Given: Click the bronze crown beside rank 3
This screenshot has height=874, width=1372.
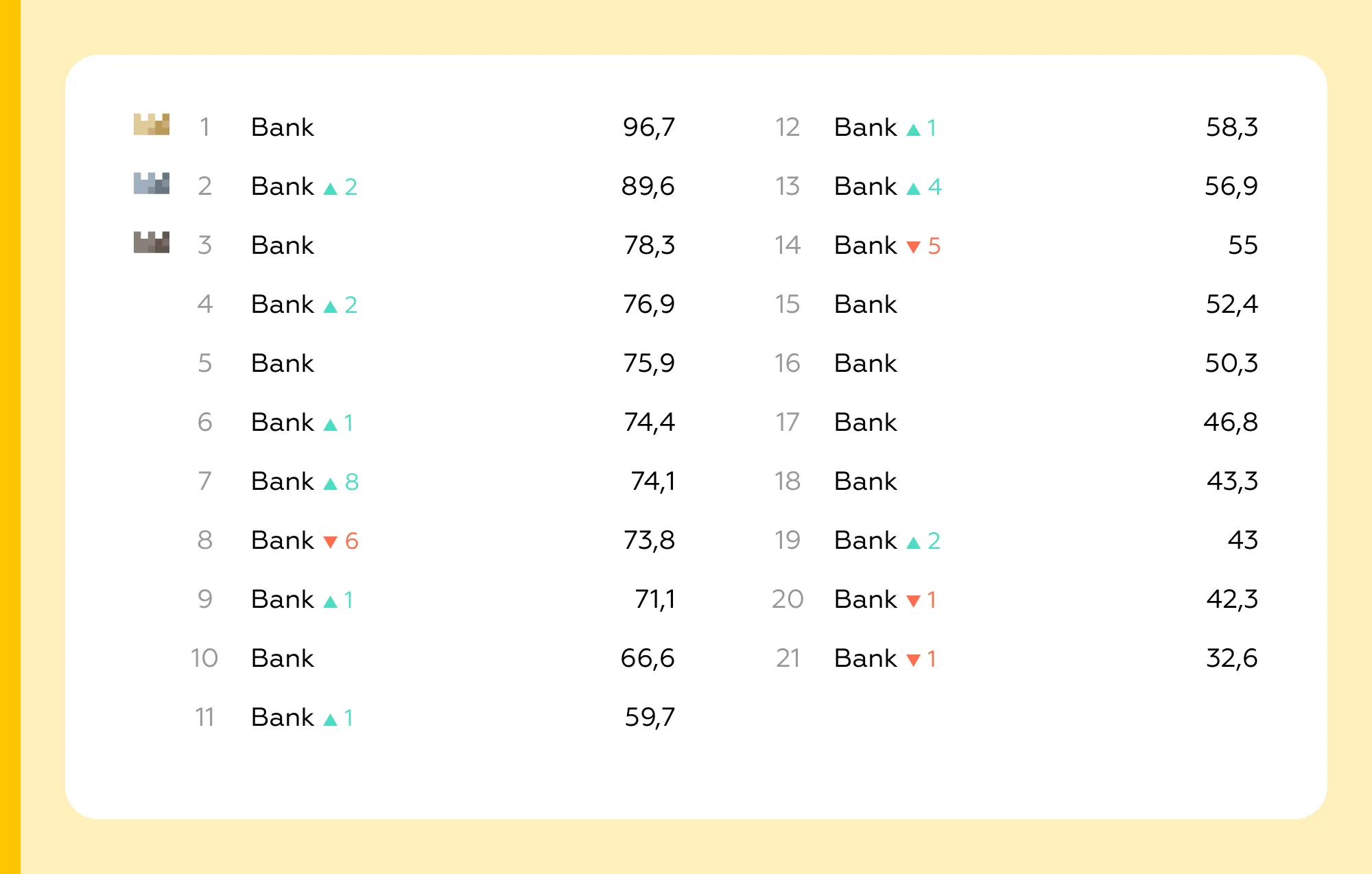Looking at the screenshot, I should pos(151,242).
